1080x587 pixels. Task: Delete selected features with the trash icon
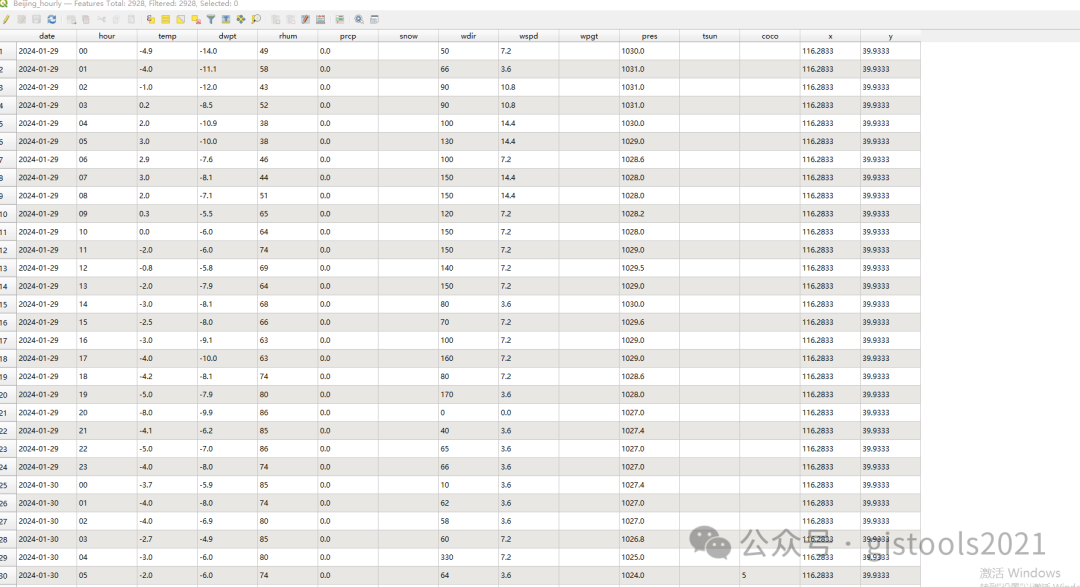[x=85, y=19]
